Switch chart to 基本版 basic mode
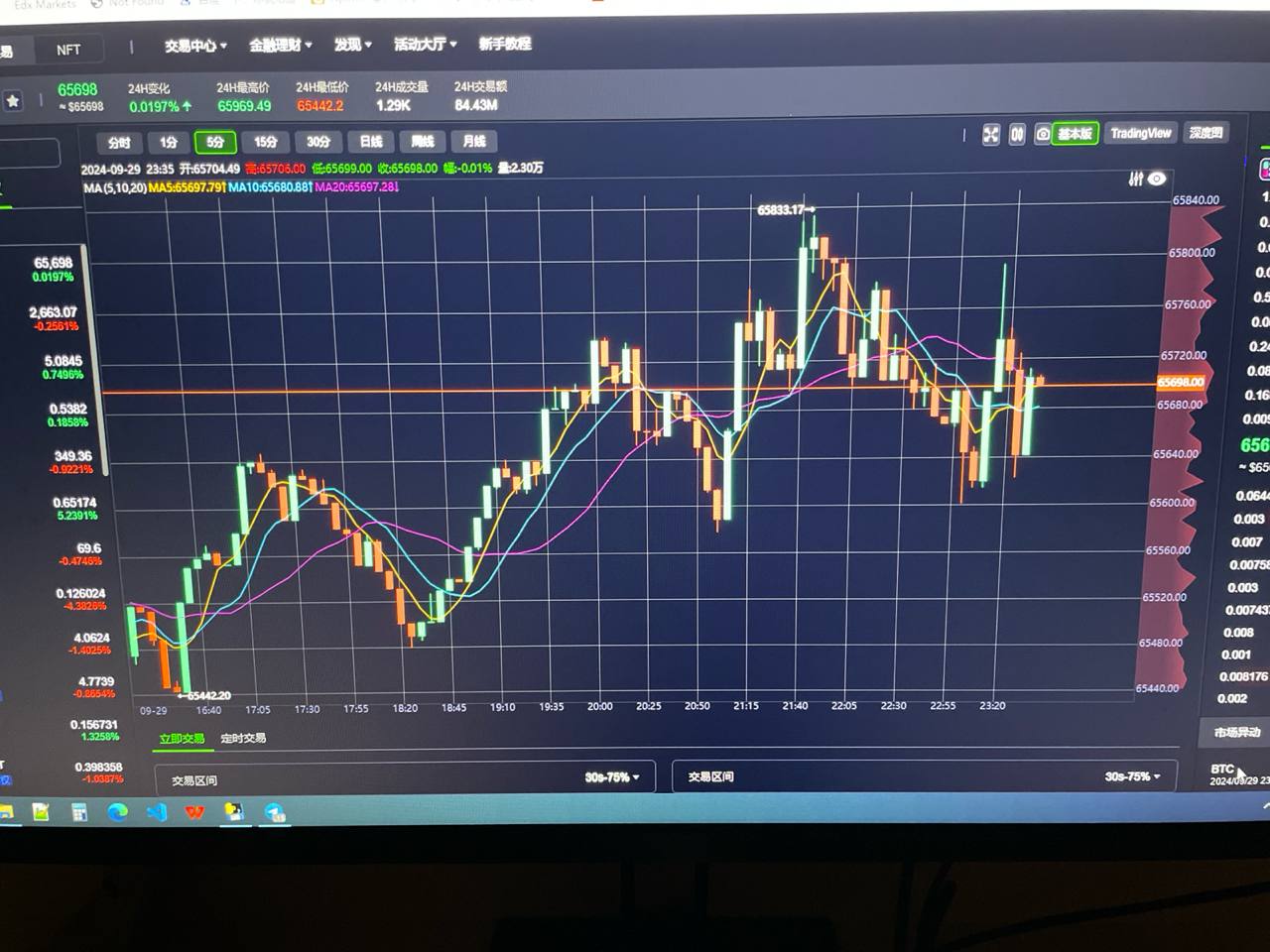Viewport: 1270px width, 952px height. click(1075, 134)
